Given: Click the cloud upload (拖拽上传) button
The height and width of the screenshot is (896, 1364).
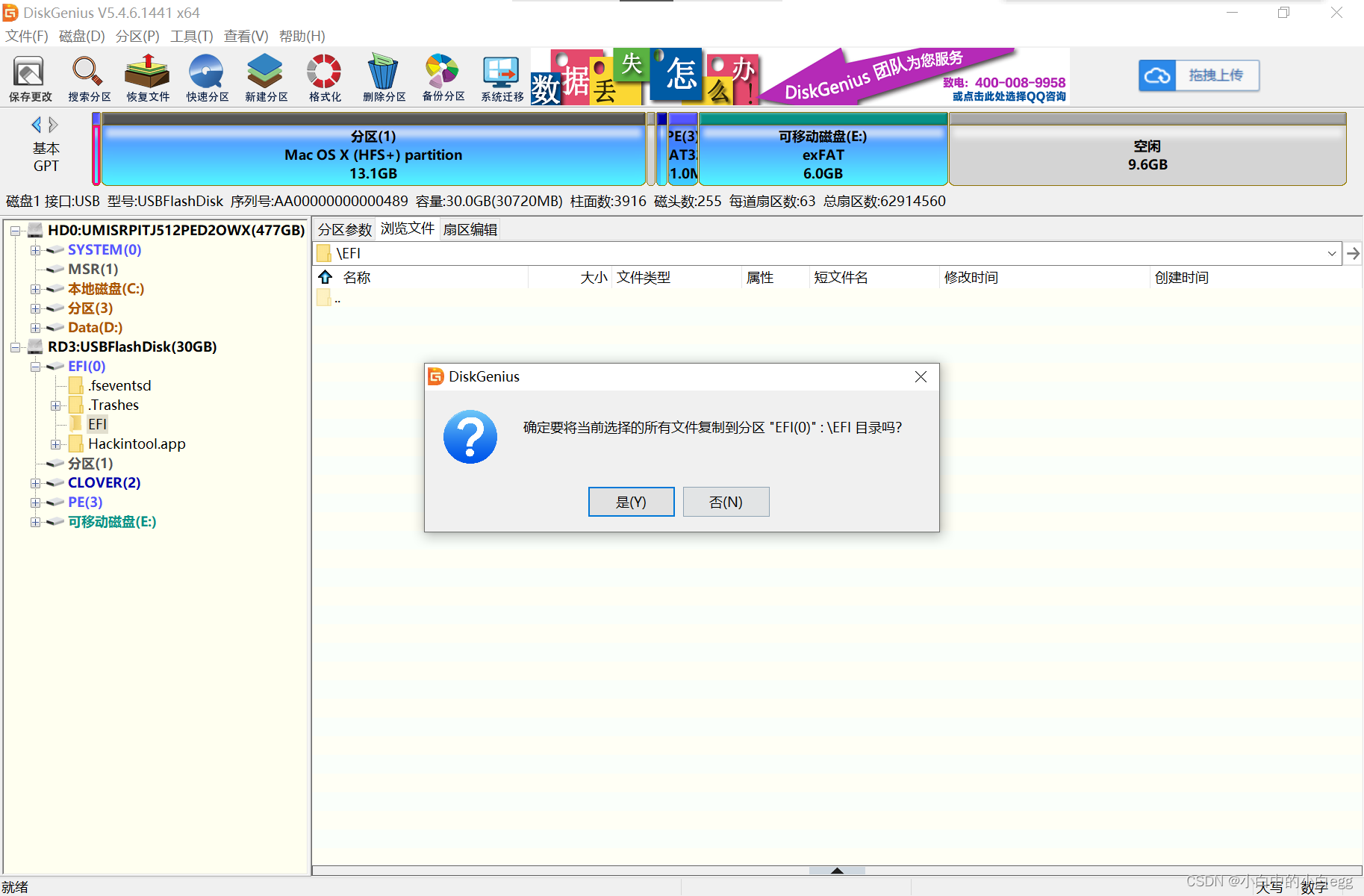Looking at the screenshot, I should point(1199,75).
